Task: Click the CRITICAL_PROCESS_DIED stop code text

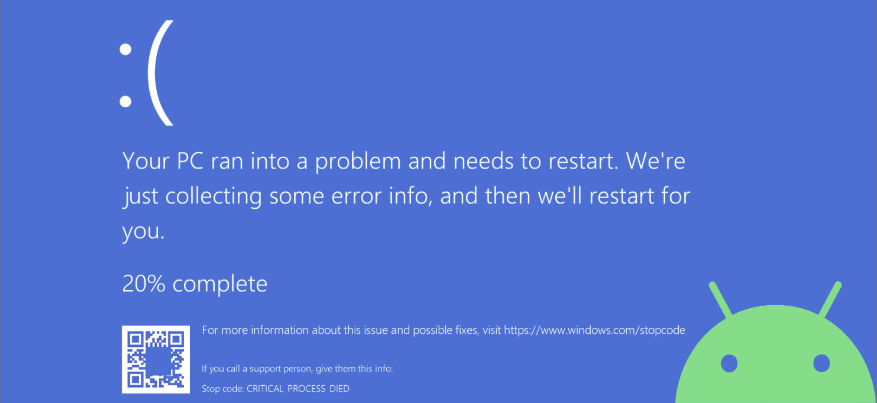Action: 298,388
